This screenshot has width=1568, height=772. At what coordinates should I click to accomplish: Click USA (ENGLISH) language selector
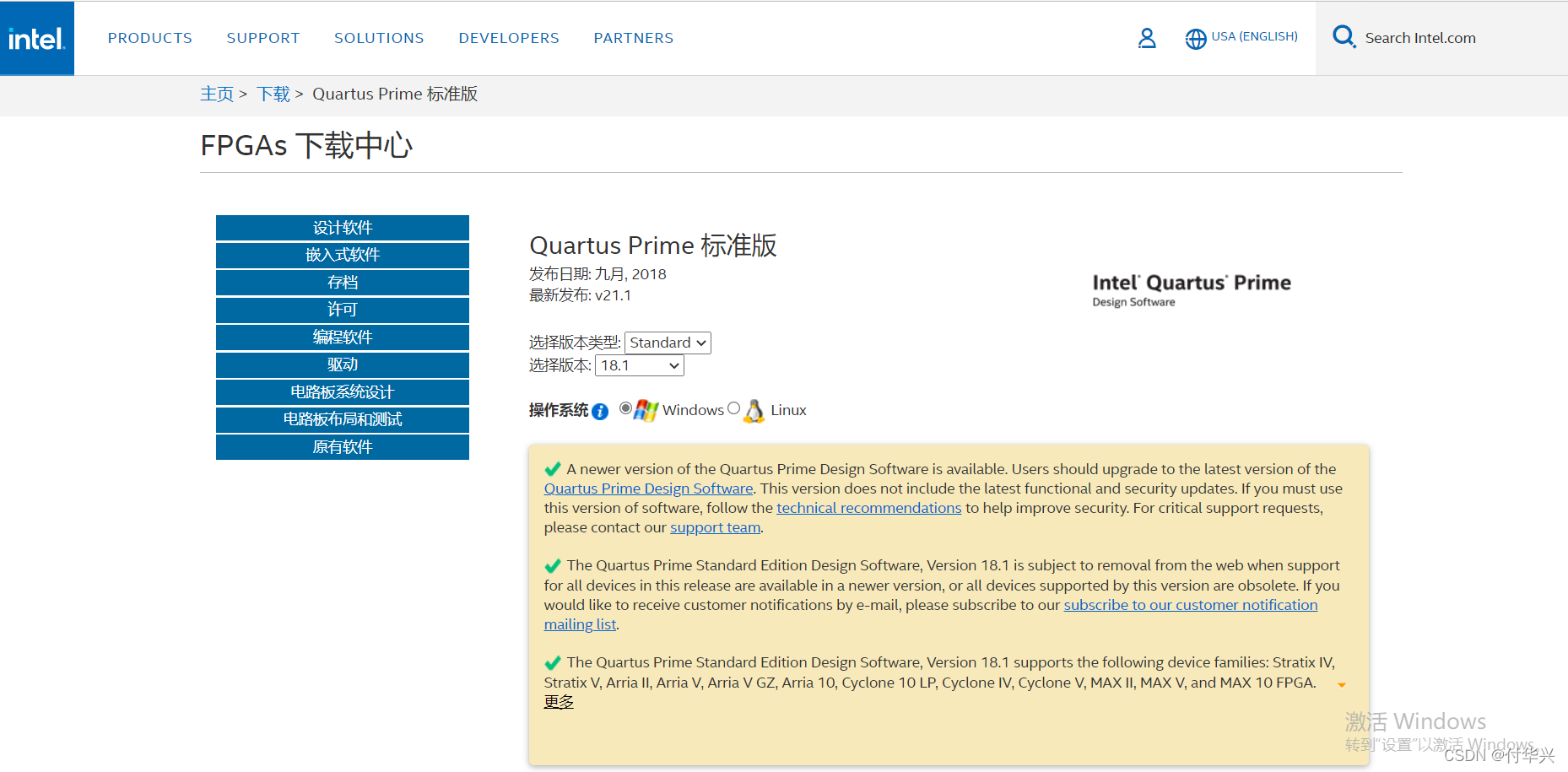pyautogui.click(x=1254, y=36)
